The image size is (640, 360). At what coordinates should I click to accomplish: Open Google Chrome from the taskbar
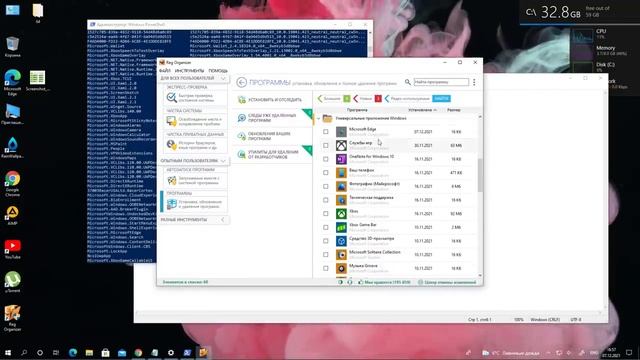pyautogui.click(x=138, y=353)
